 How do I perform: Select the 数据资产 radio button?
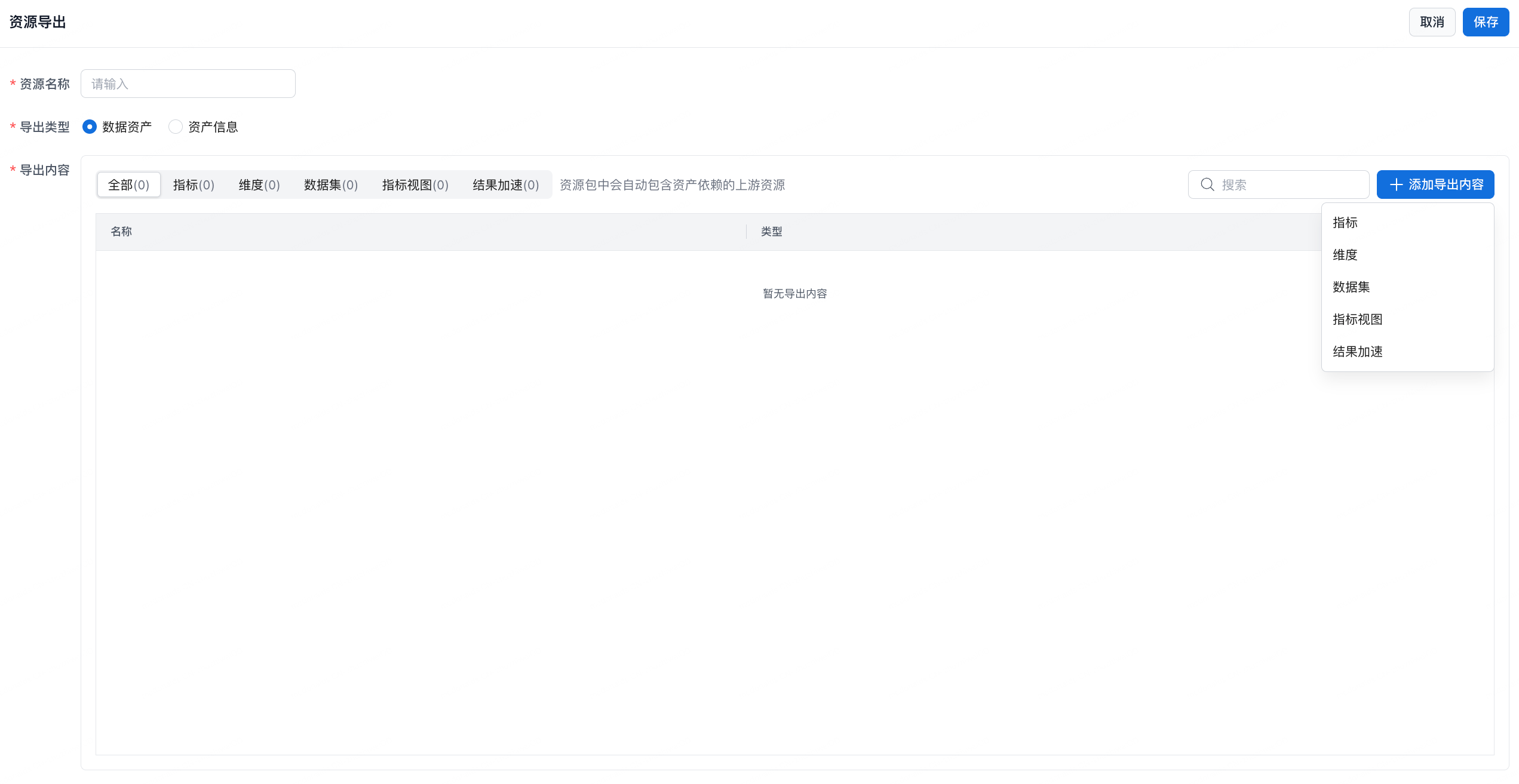click(x=90, y=127)
